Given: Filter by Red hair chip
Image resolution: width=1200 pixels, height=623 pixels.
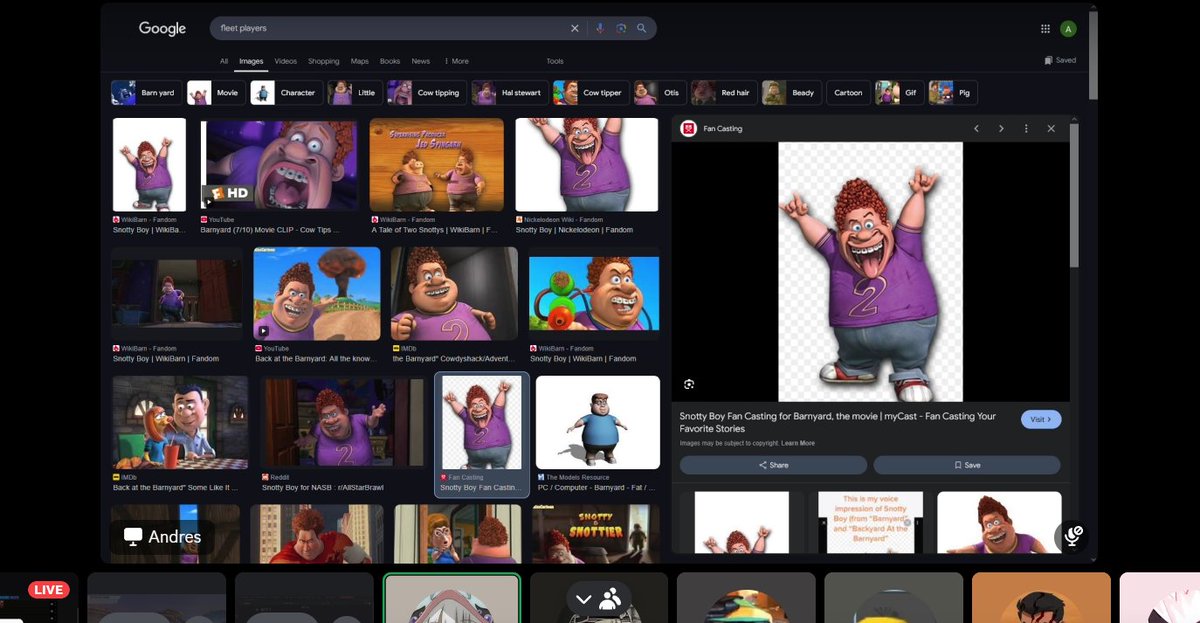Looking at the screenshot, I should point(724,93).
